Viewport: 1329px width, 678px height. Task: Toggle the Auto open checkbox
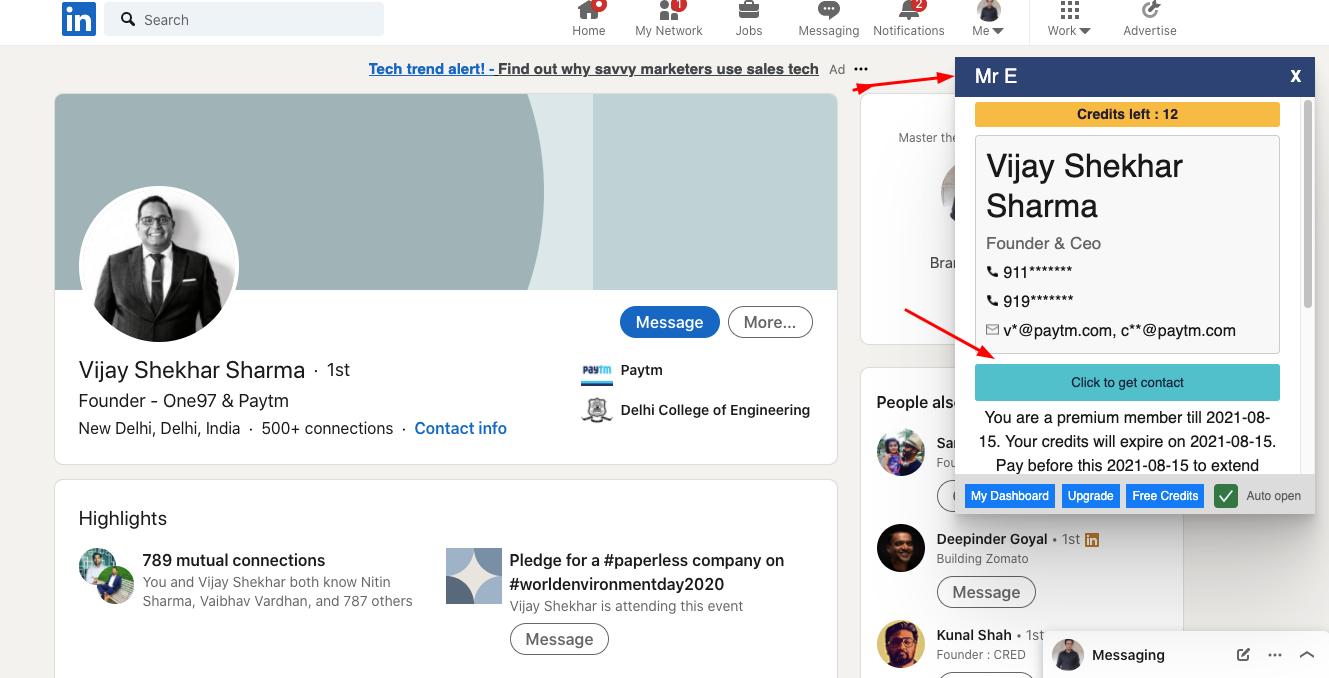1226,496
